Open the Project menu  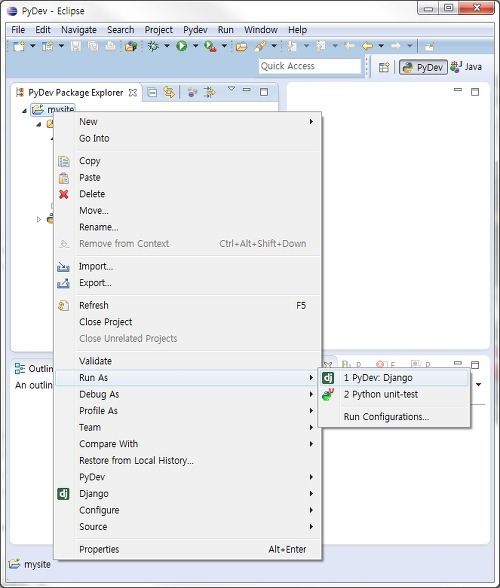pyautogui.click(x=159, y=30)
